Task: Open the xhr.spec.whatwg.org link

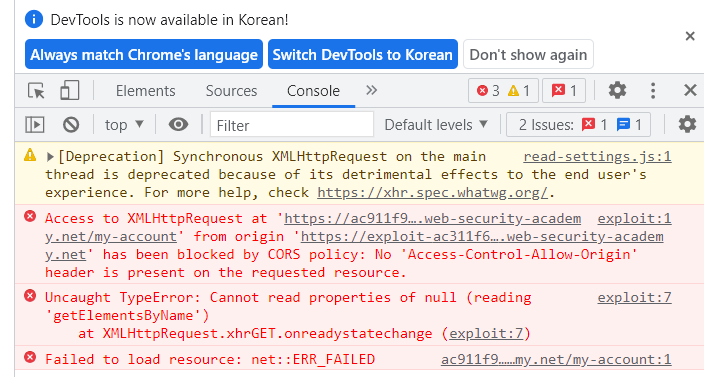Action: point(432,193)
